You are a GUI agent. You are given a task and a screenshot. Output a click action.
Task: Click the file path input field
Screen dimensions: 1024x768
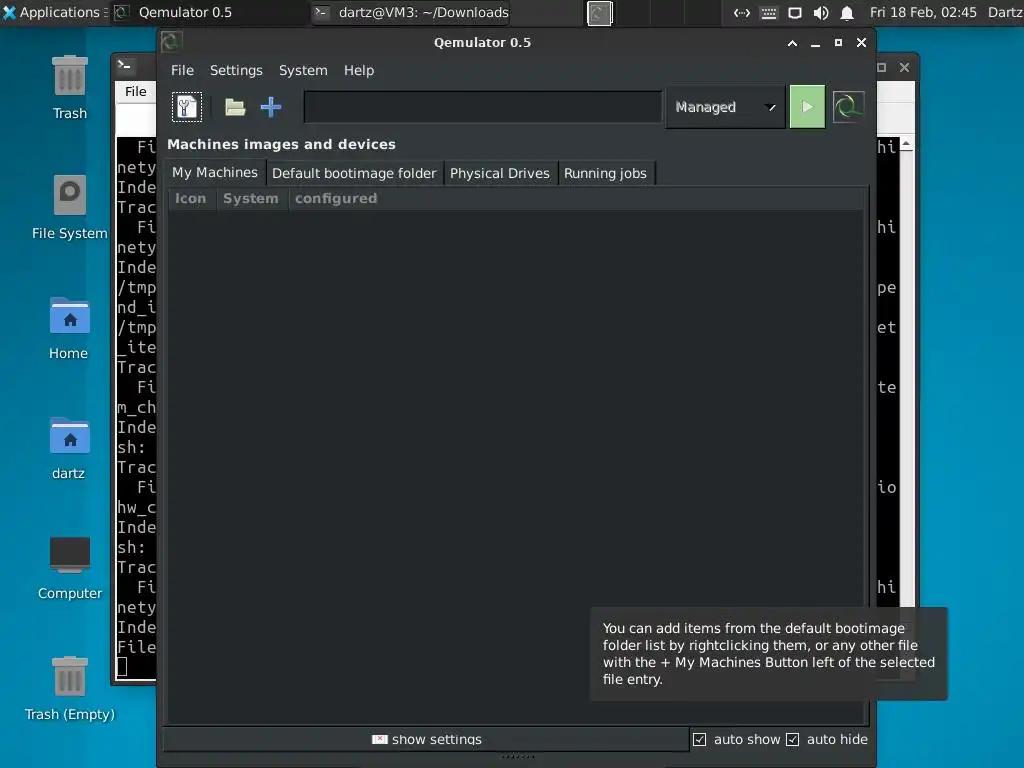coord(483,107)
